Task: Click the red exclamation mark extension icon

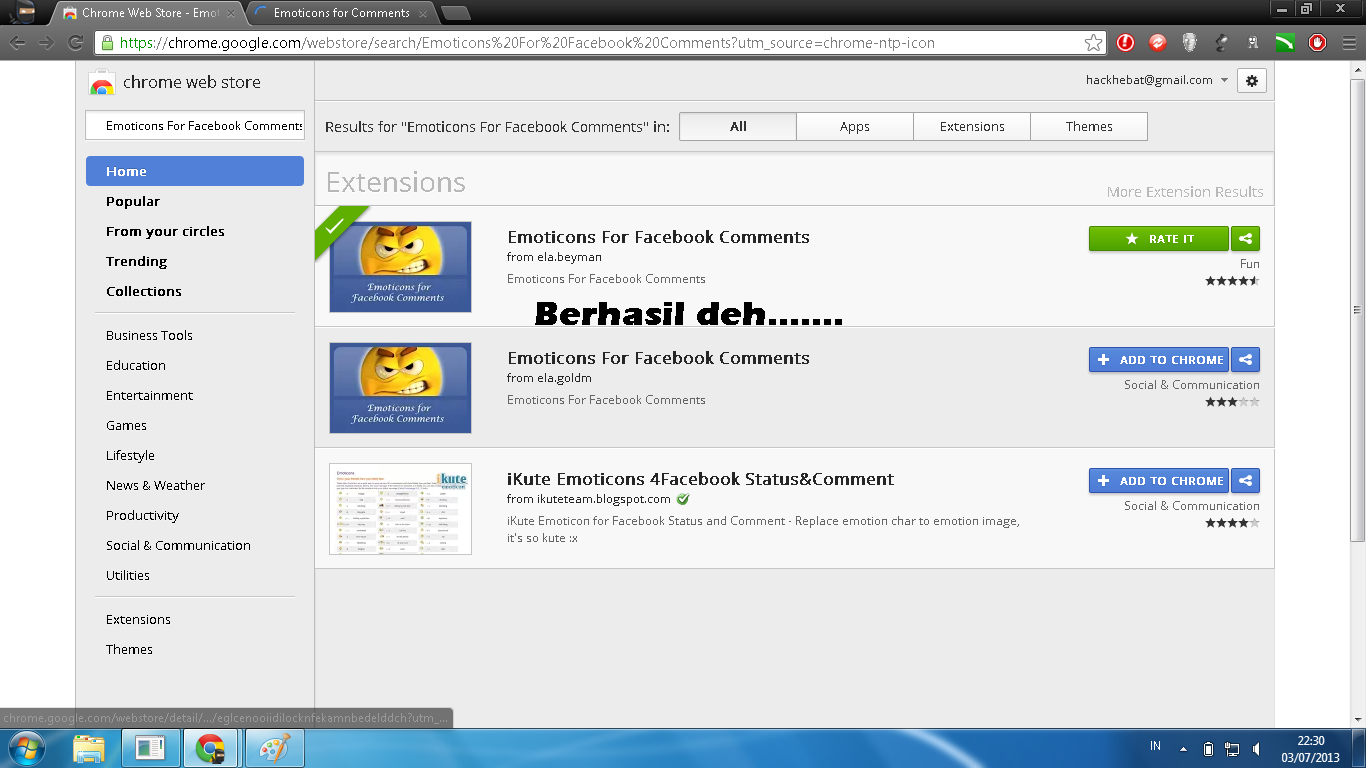Action: tap(1126, 43)
